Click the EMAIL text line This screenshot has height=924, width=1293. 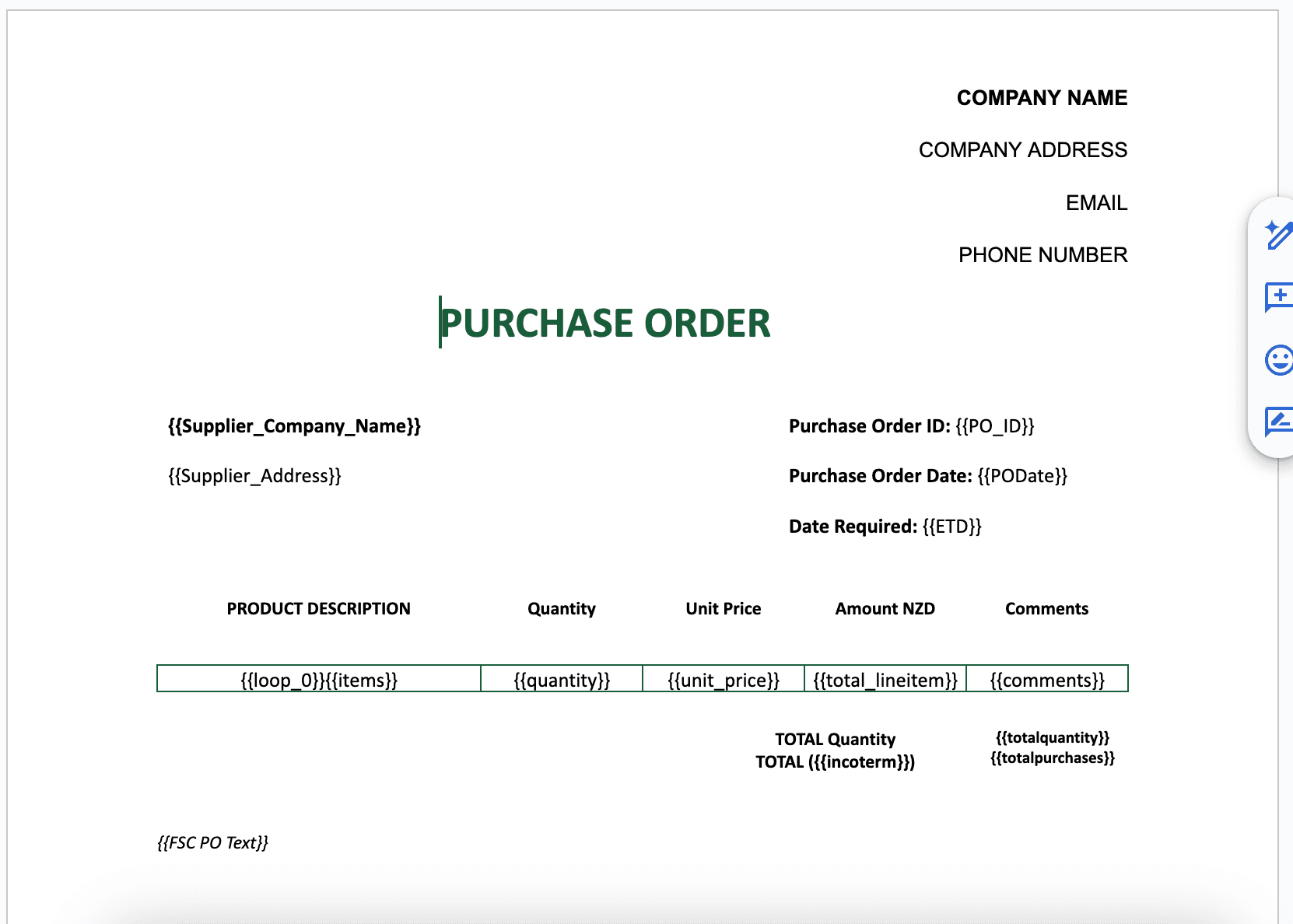[1096, 202]
